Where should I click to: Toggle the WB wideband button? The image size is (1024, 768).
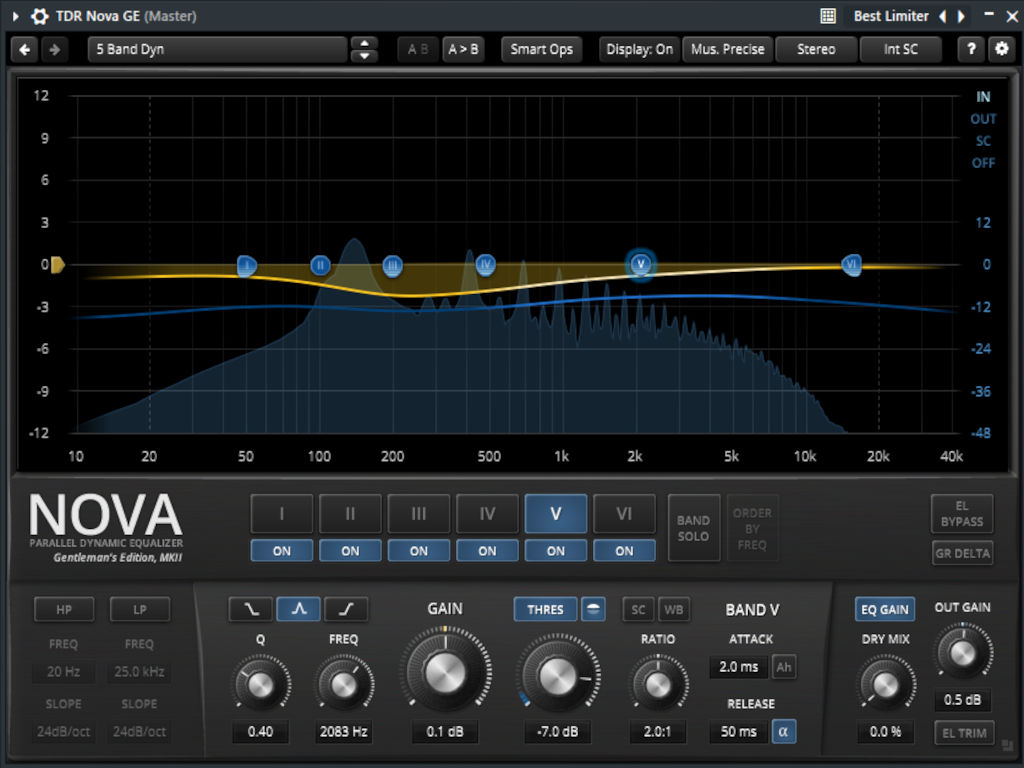click(x=673, y=609)
